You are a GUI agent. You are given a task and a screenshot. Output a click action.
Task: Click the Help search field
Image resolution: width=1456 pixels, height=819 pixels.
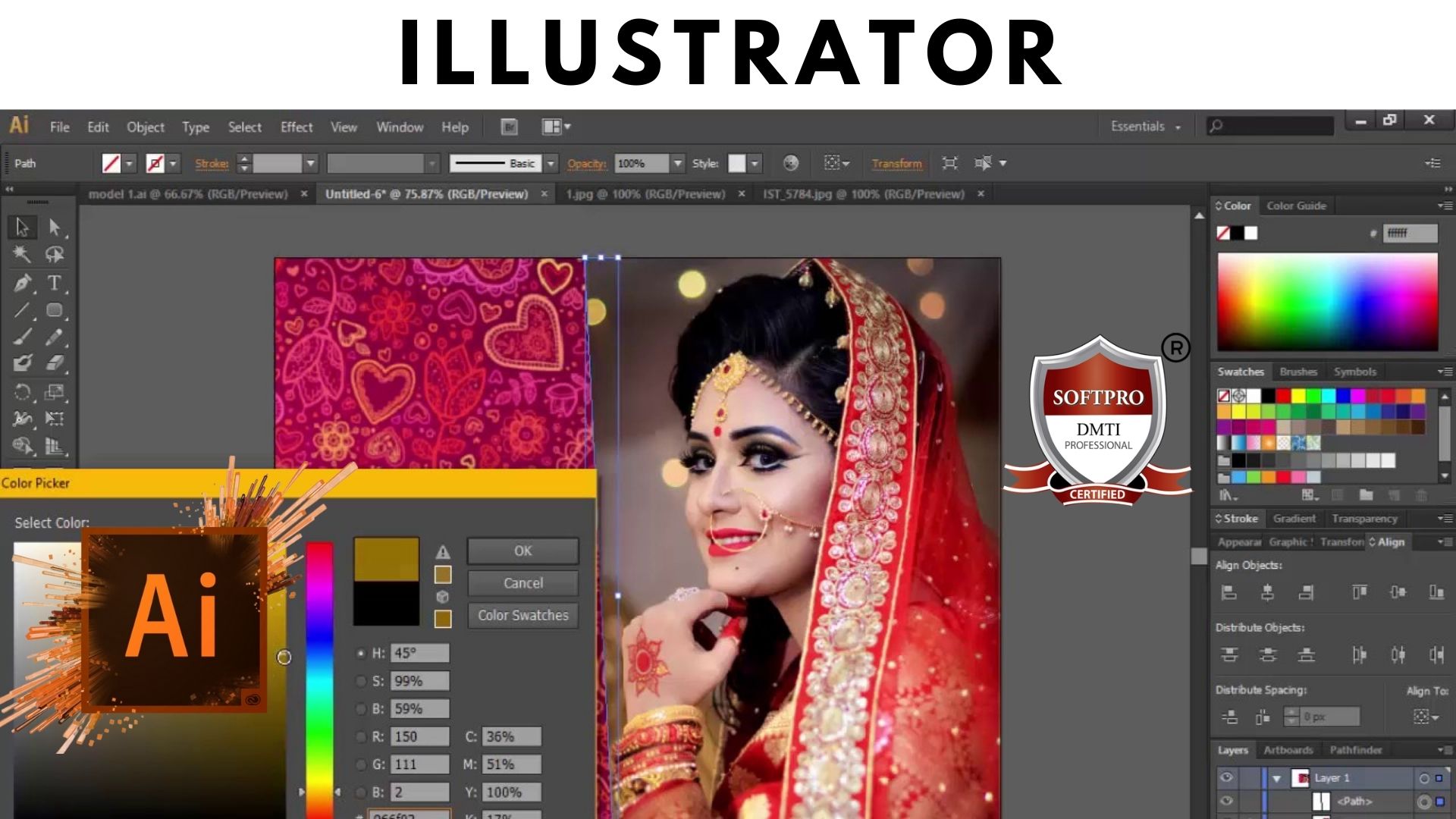click(x=1270, y=126)
